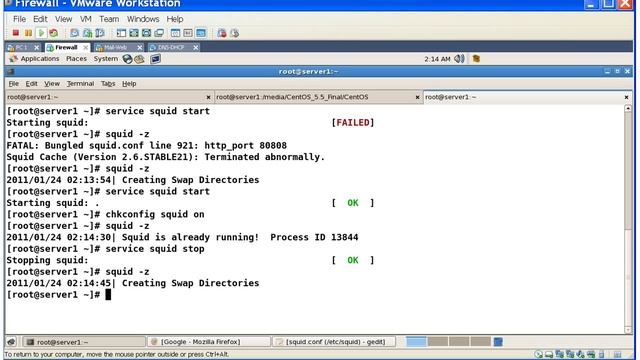
Task: Click the 2:14 AM panel clock
Action: click(x=437, y=59)
